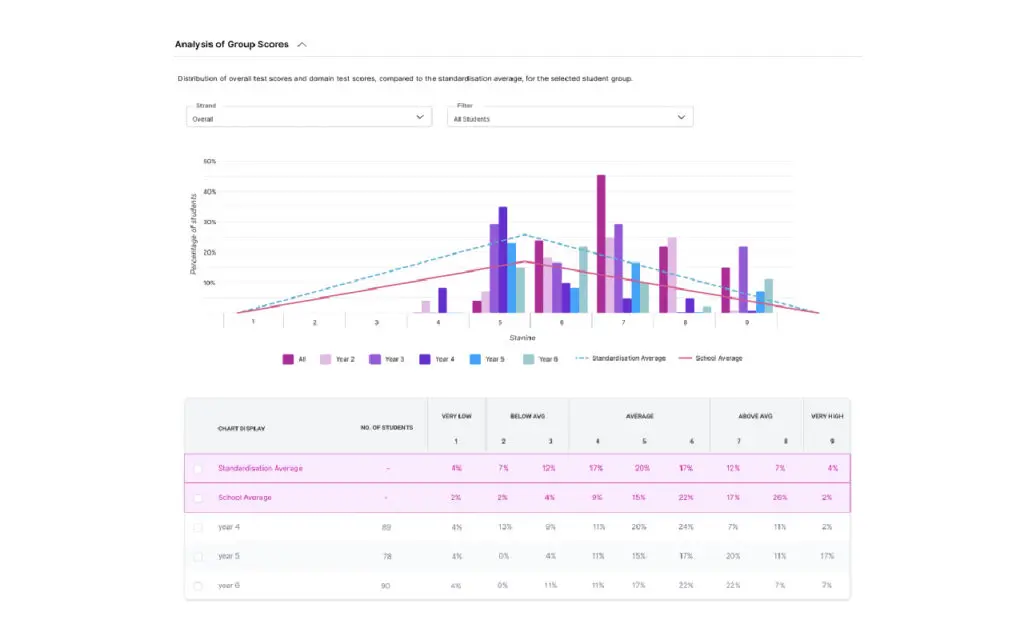1024x640 pixels.
Task: Click the 'year 5' row label
Action: [x=229, y=556]
